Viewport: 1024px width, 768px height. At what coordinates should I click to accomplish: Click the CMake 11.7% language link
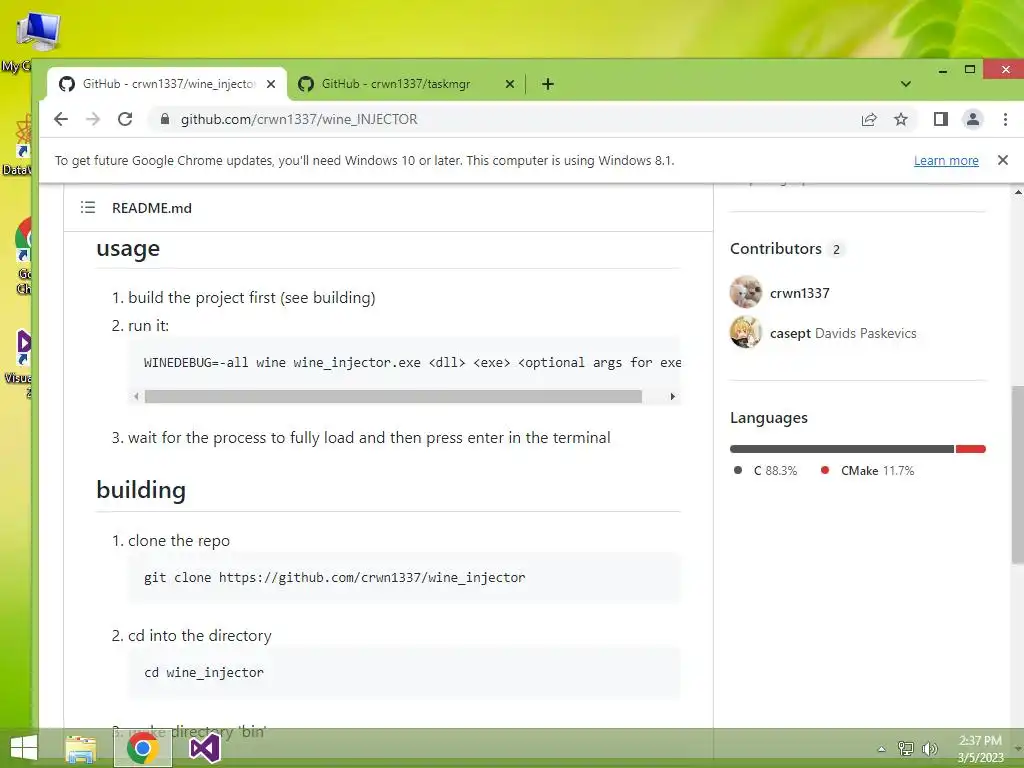click(867, 471)
